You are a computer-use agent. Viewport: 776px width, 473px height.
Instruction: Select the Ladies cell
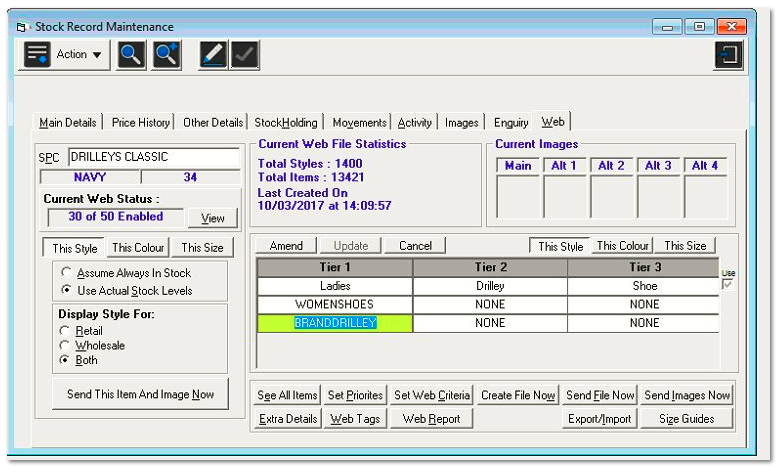click(335, 286)
